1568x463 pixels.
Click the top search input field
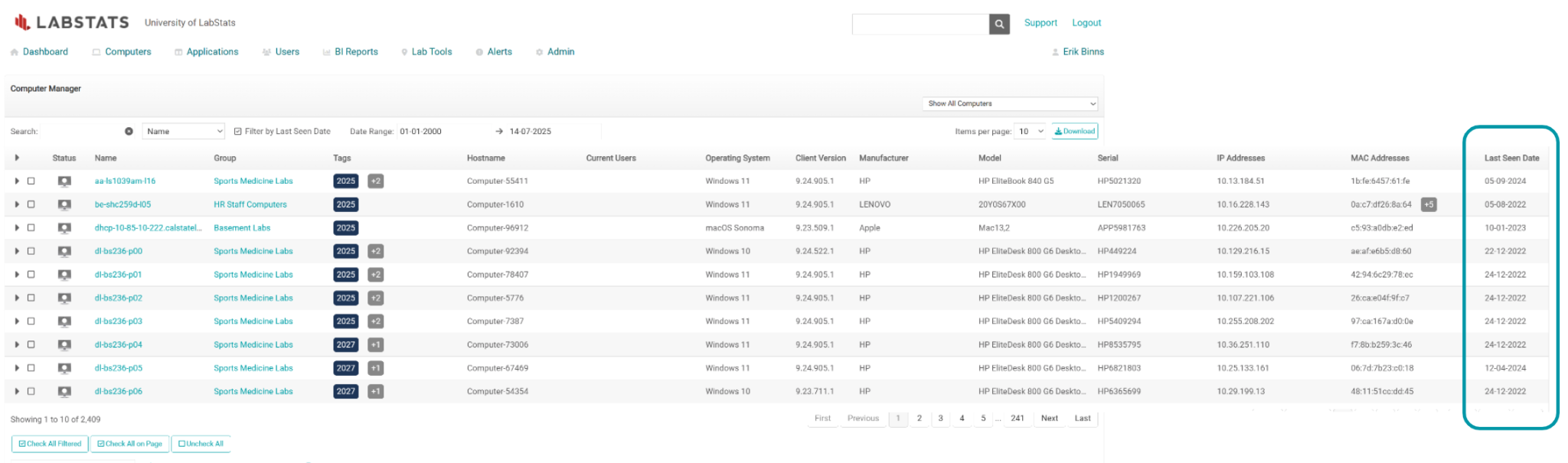point(920,24)
